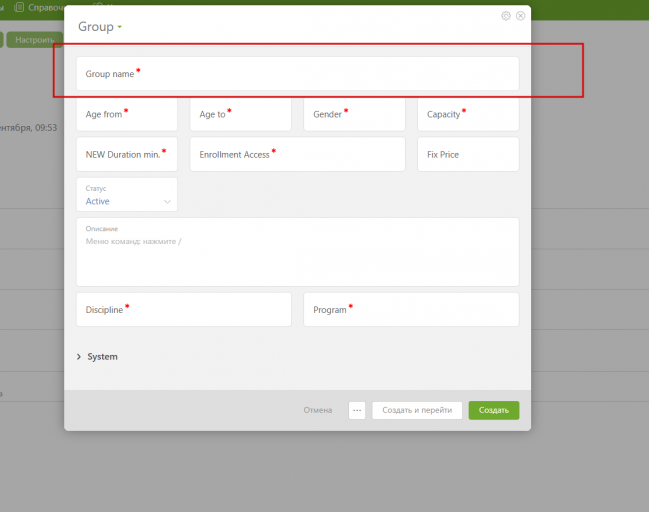Click the Fix Price field
This screenshot has width=649, height=512.
tap(468, 154)
